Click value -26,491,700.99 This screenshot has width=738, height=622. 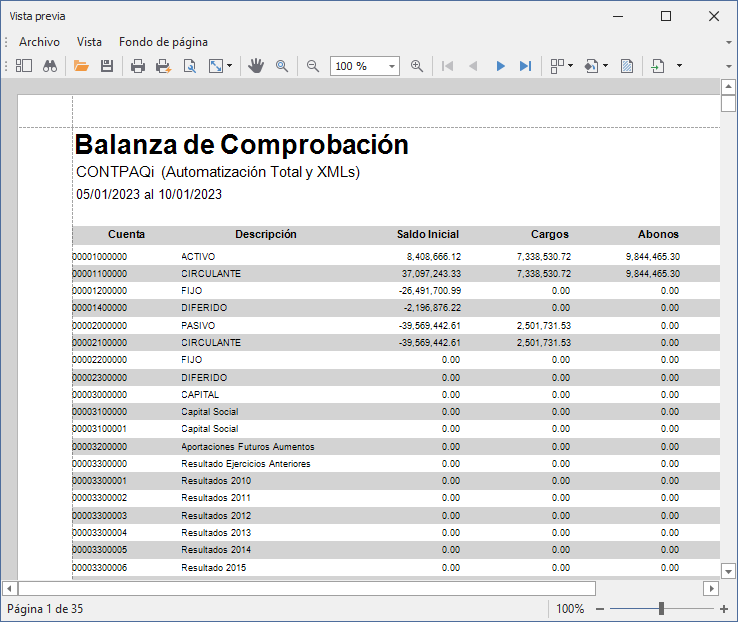[430, 291]
